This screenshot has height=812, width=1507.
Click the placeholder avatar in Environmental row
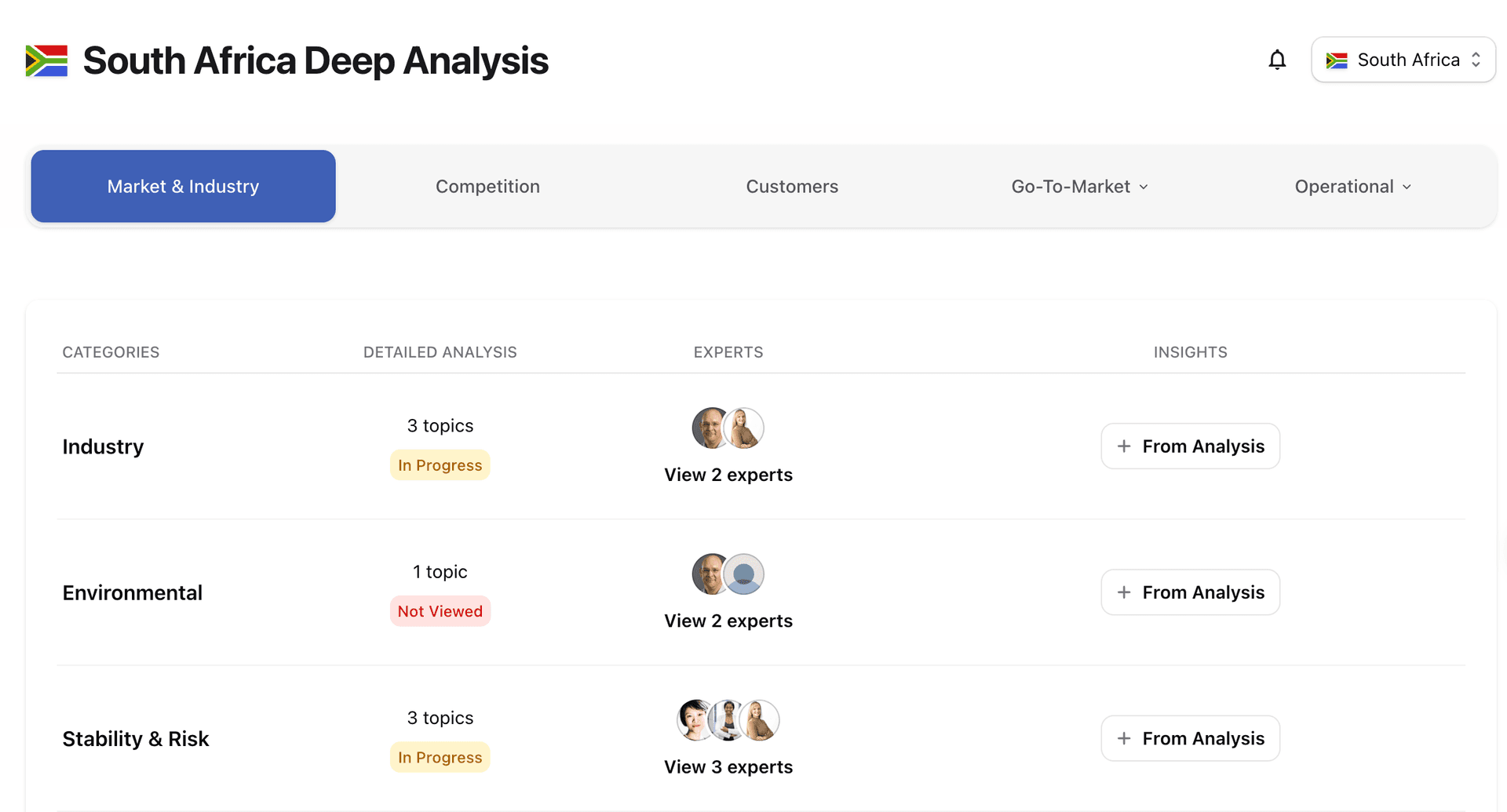click(x=743, y=574)
